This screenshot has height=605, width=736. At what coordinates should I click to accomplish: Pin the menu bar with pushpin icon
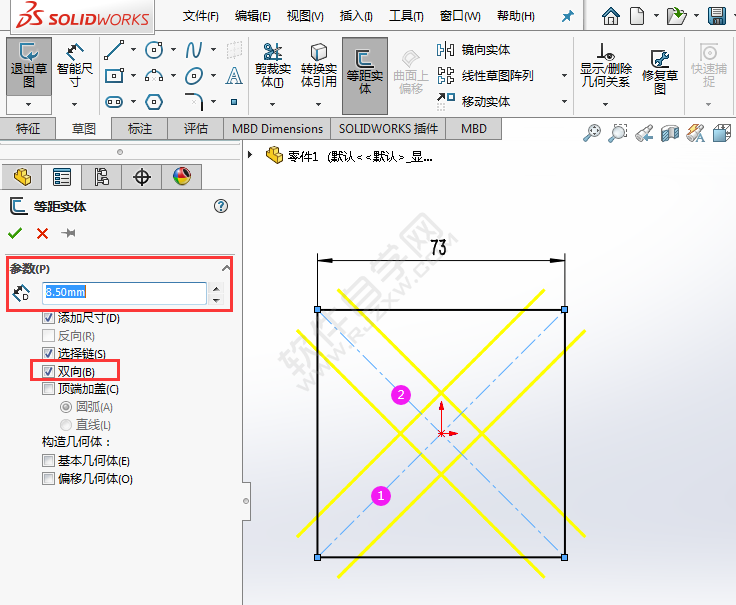(x=567, y=16)
